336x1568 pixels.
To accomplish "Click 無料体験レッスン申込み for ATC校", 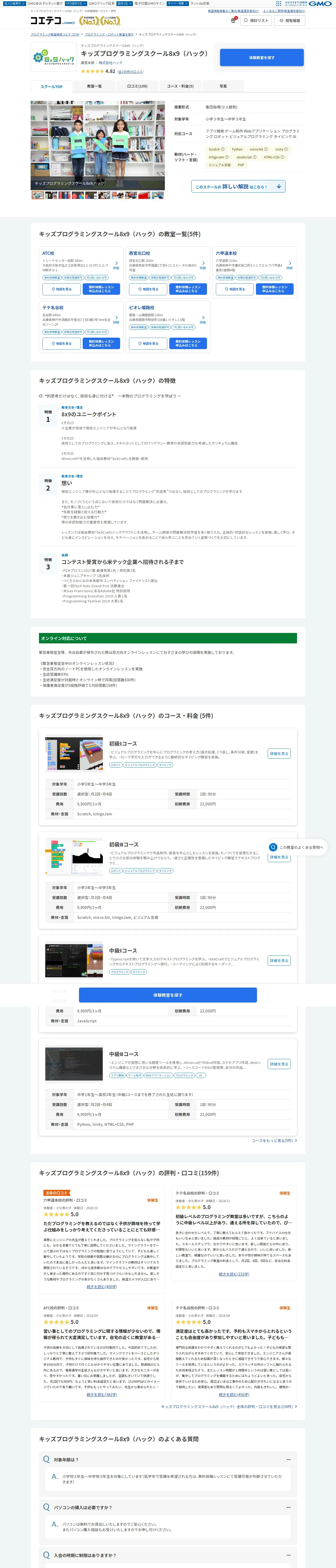I will coord(101,289).
